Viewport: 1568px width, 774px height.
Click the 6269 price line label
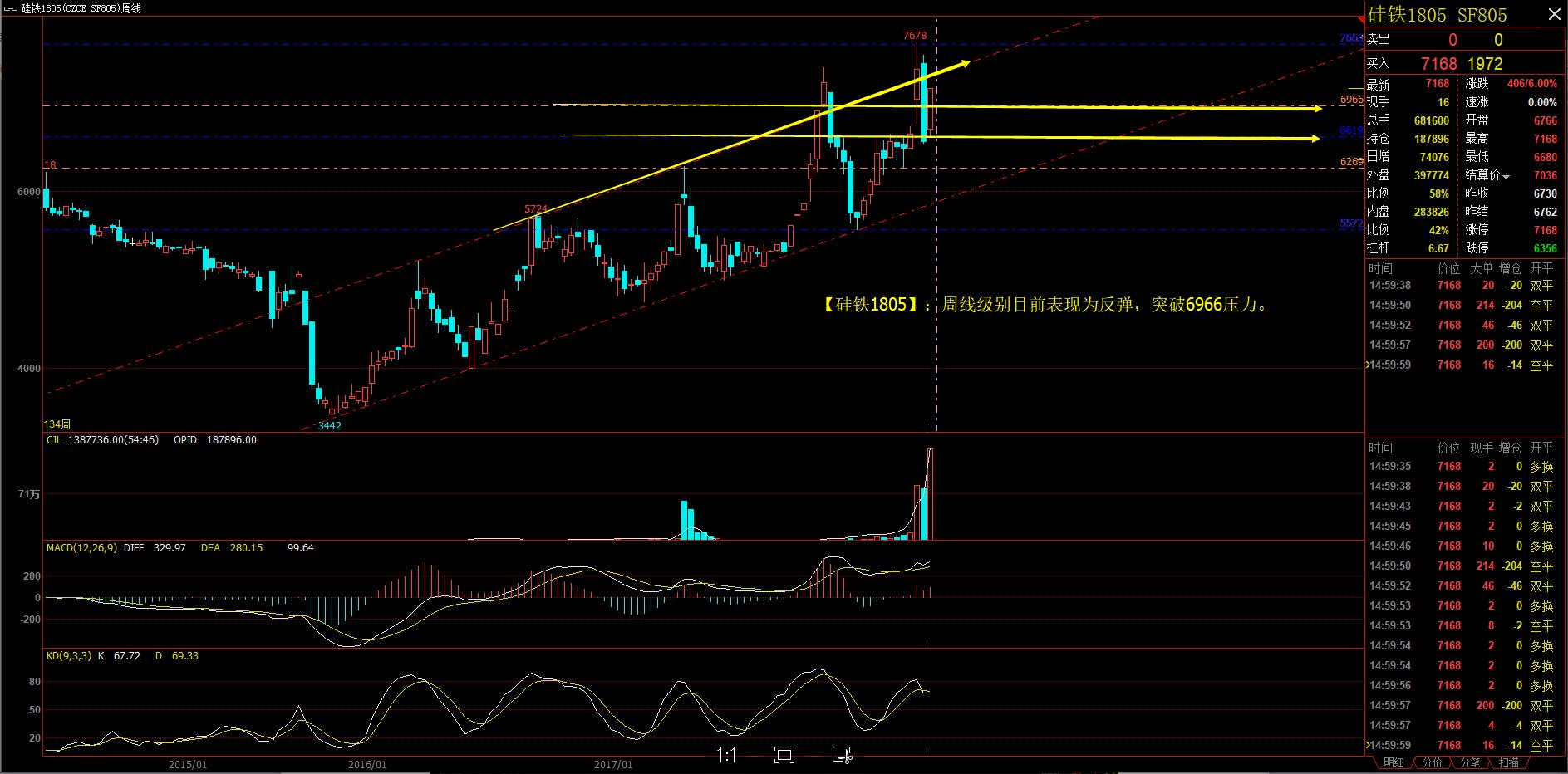point(1352,162)
